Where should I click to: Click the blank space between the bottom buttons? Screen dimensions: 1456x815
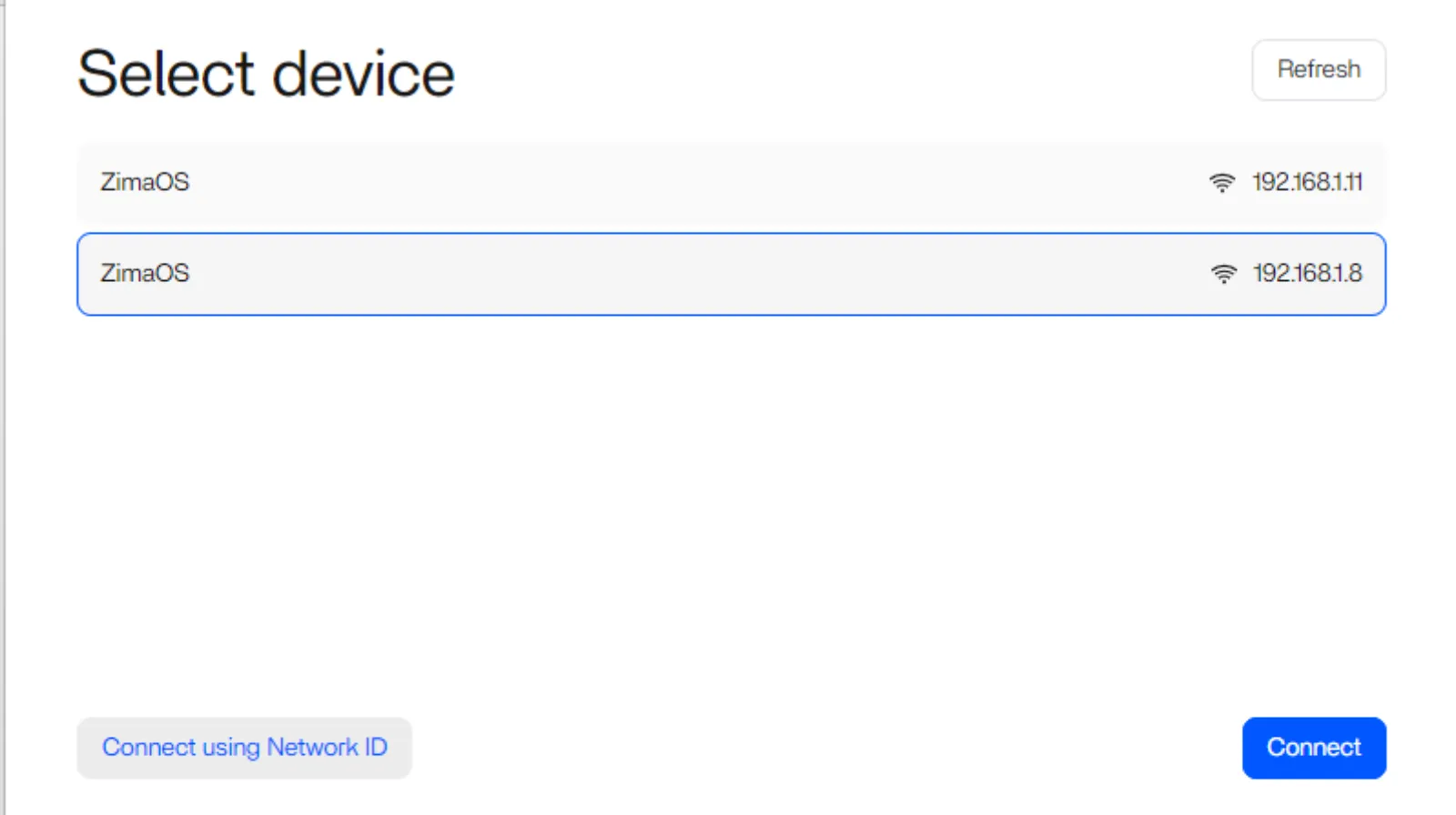pos(819,748)
